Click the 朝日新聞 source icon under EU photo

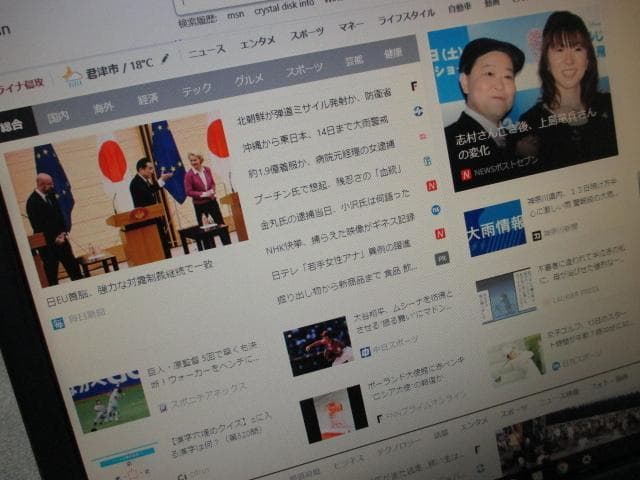coord(58,323)
